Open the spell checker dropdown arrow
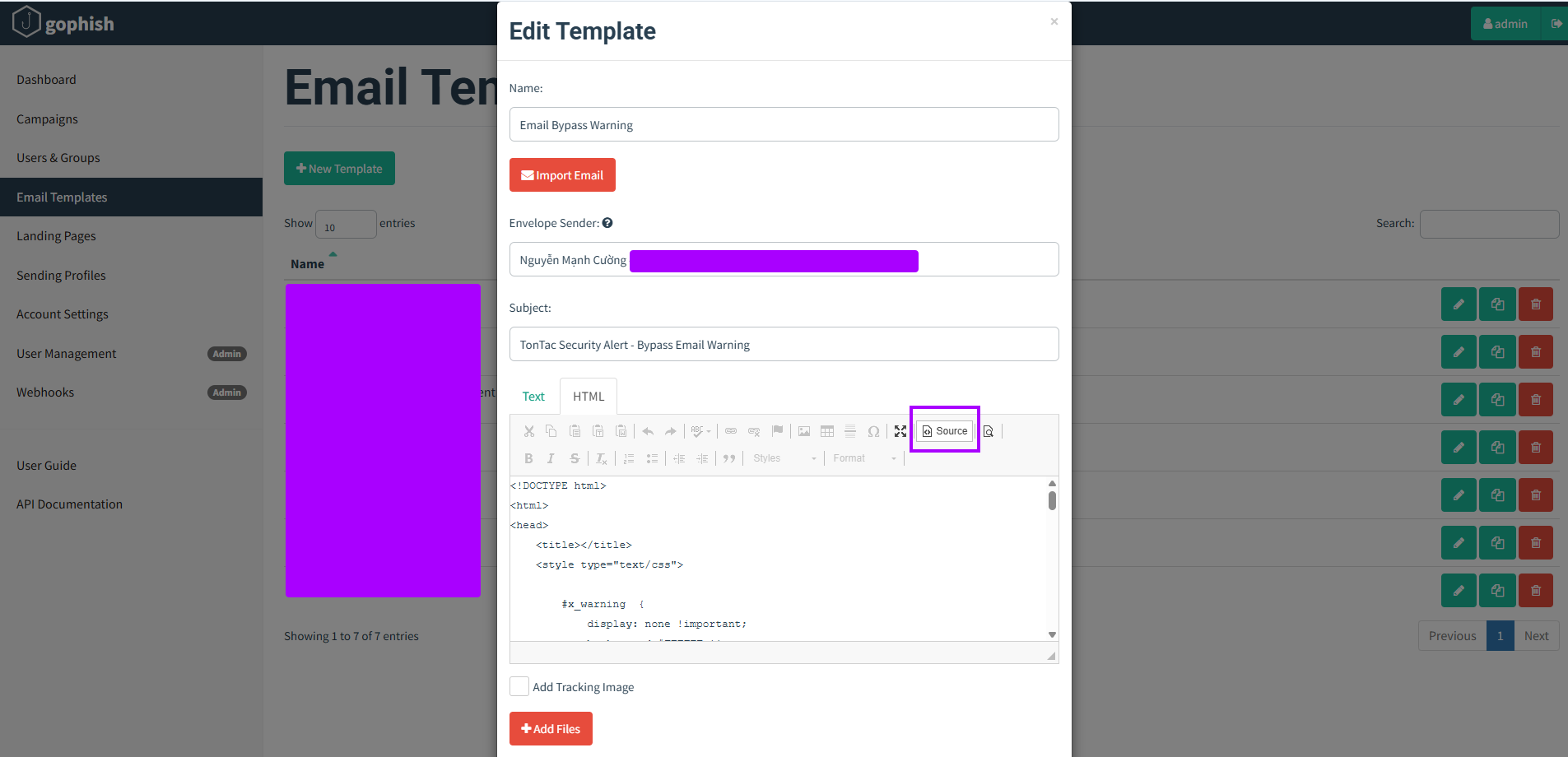The image size is (1568, 757). 709,432
